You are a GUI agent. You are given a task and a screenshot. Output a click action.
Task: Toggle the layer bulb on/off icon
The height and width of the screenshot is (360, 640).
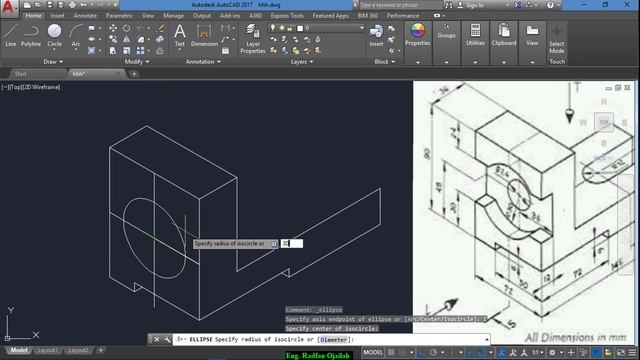pyautogui.click(x=273, y=28)
